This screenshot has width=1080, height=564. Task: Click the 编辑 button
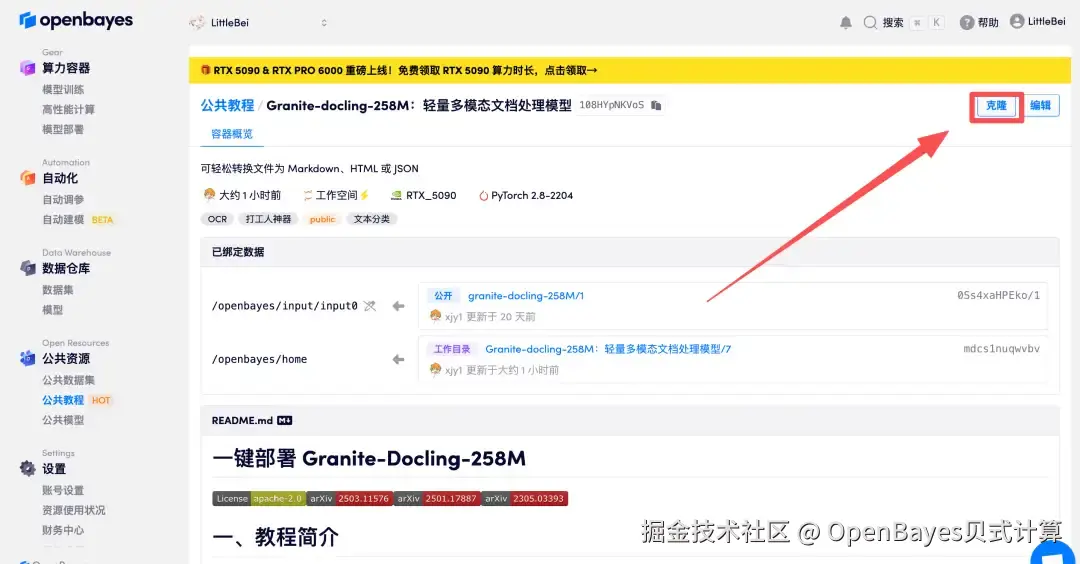click(1040, 105)
